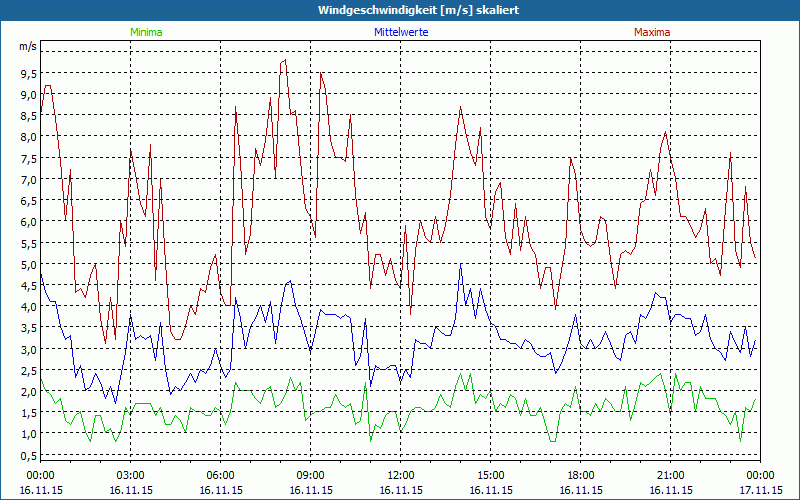Click the 8,5 y-axis value

[x=28, y=116]
